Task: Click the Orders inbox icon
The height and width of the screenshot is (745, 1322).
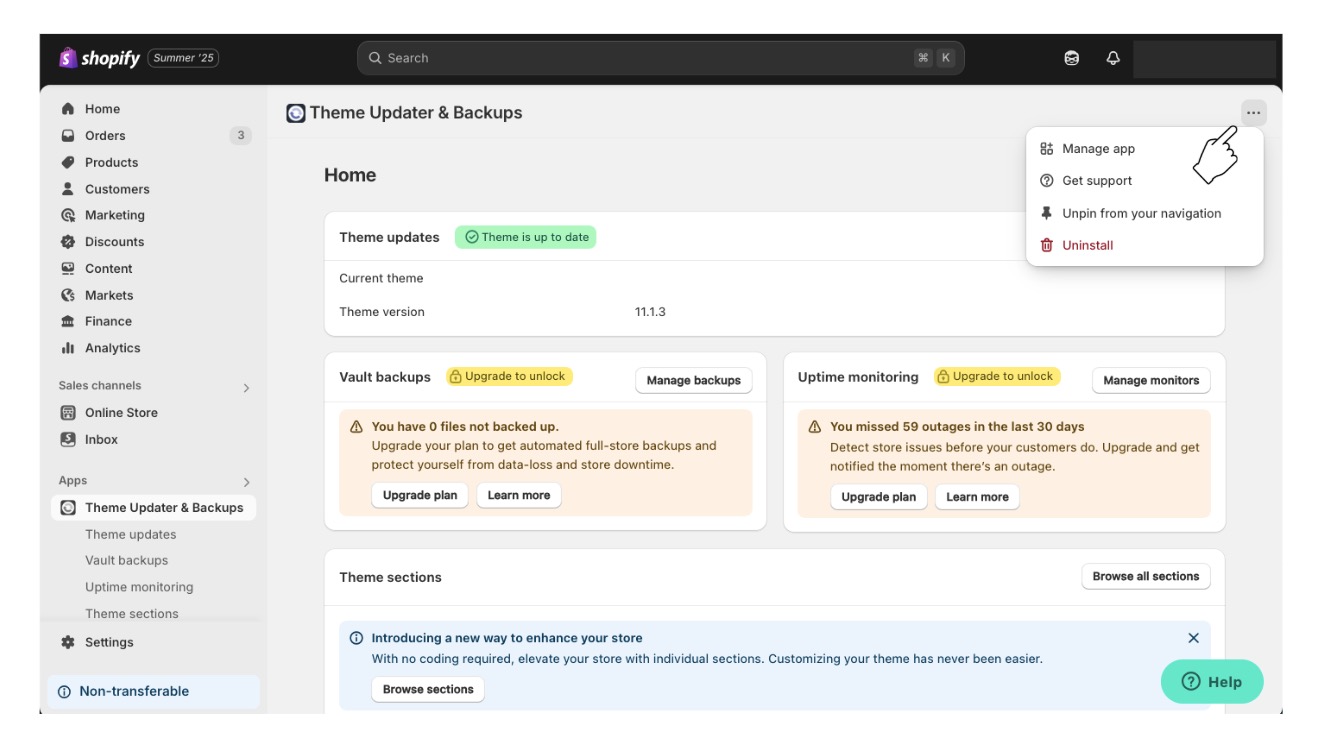Action: pyautogui.click(x=68, y=136)
